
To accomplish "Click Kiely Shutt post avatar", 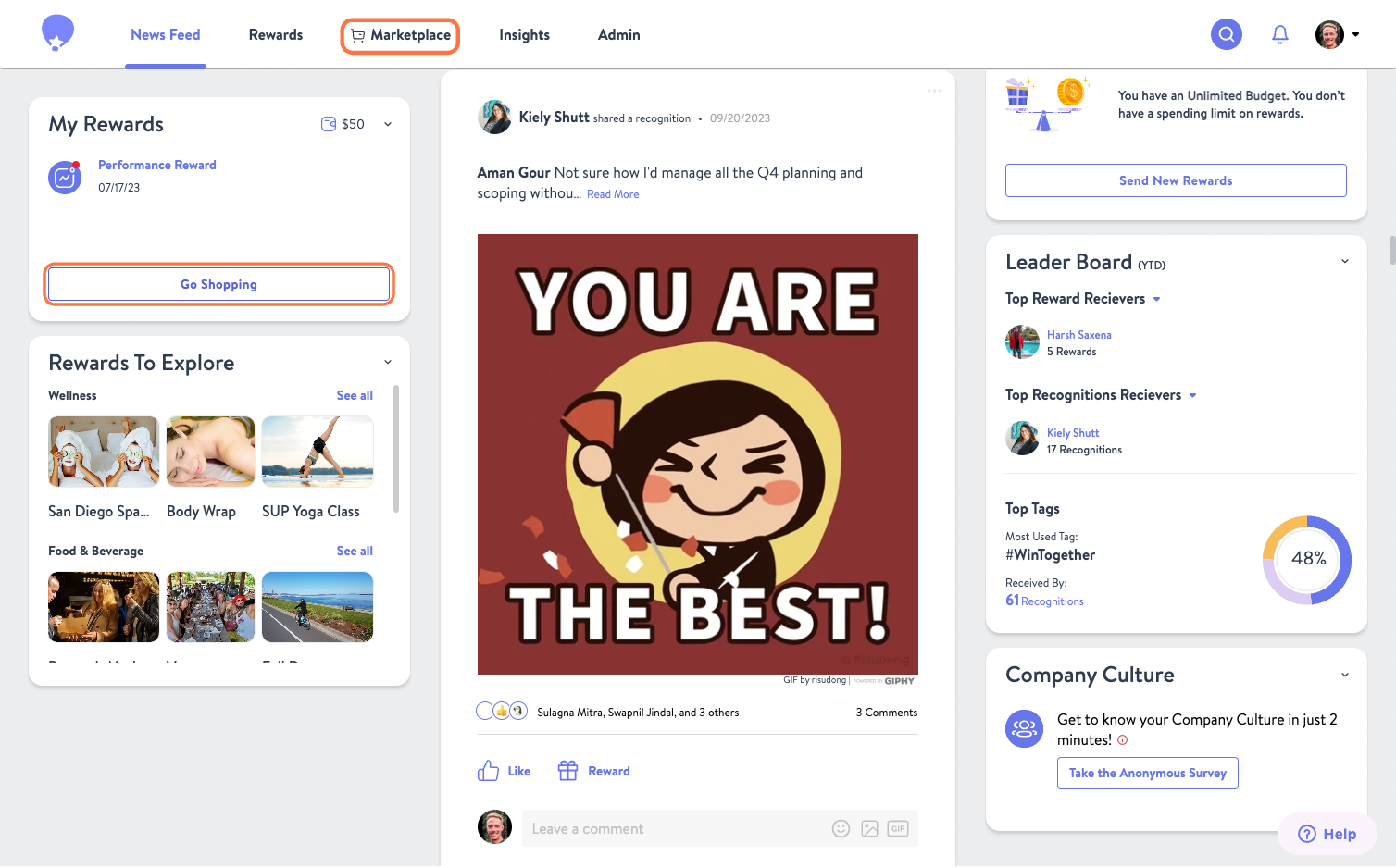I will pos(494,118).
